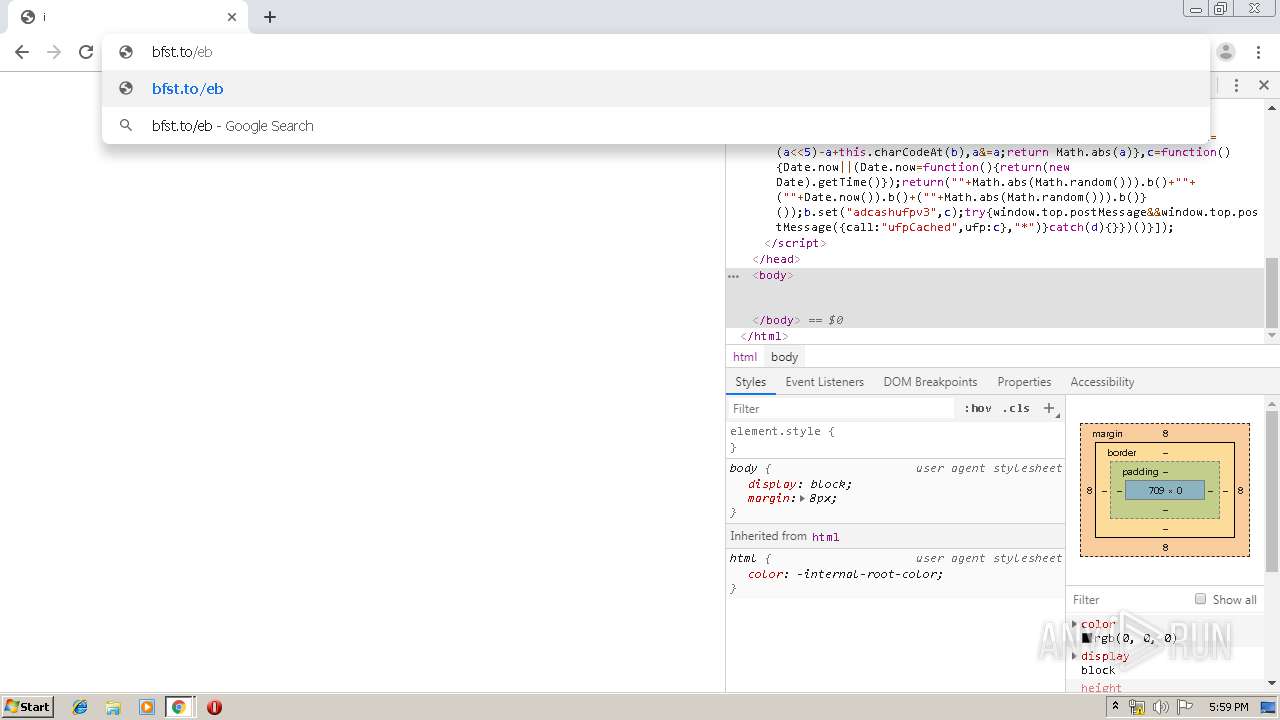Switch to the Properties tab

1024,382
